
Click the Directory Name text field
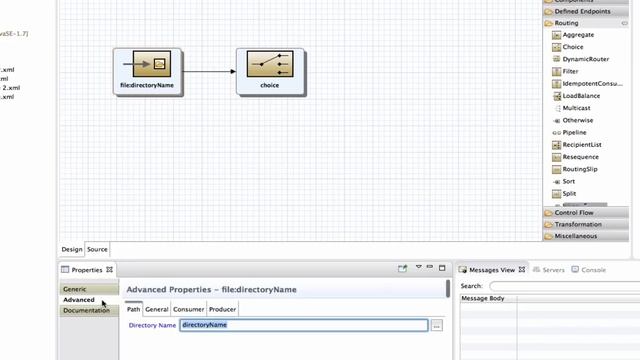[x=304, y=325]
